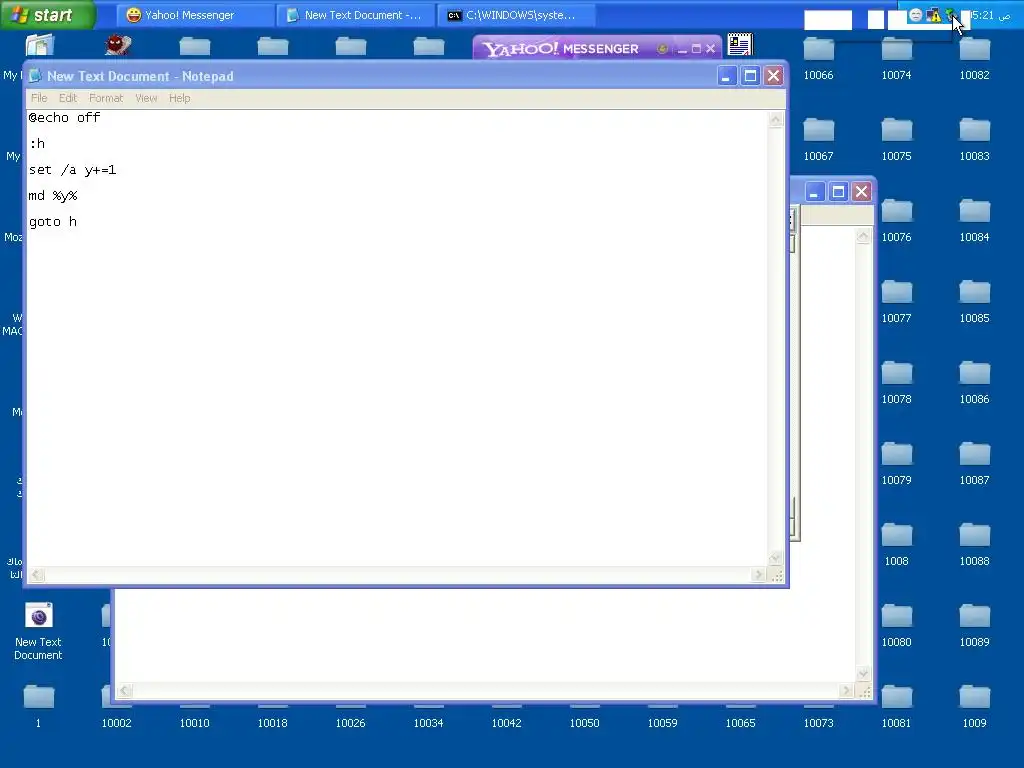The height and width of the screenshot is (768, 1024).
Task: Select the red bug desktop icon
Action: pos(118,45)
